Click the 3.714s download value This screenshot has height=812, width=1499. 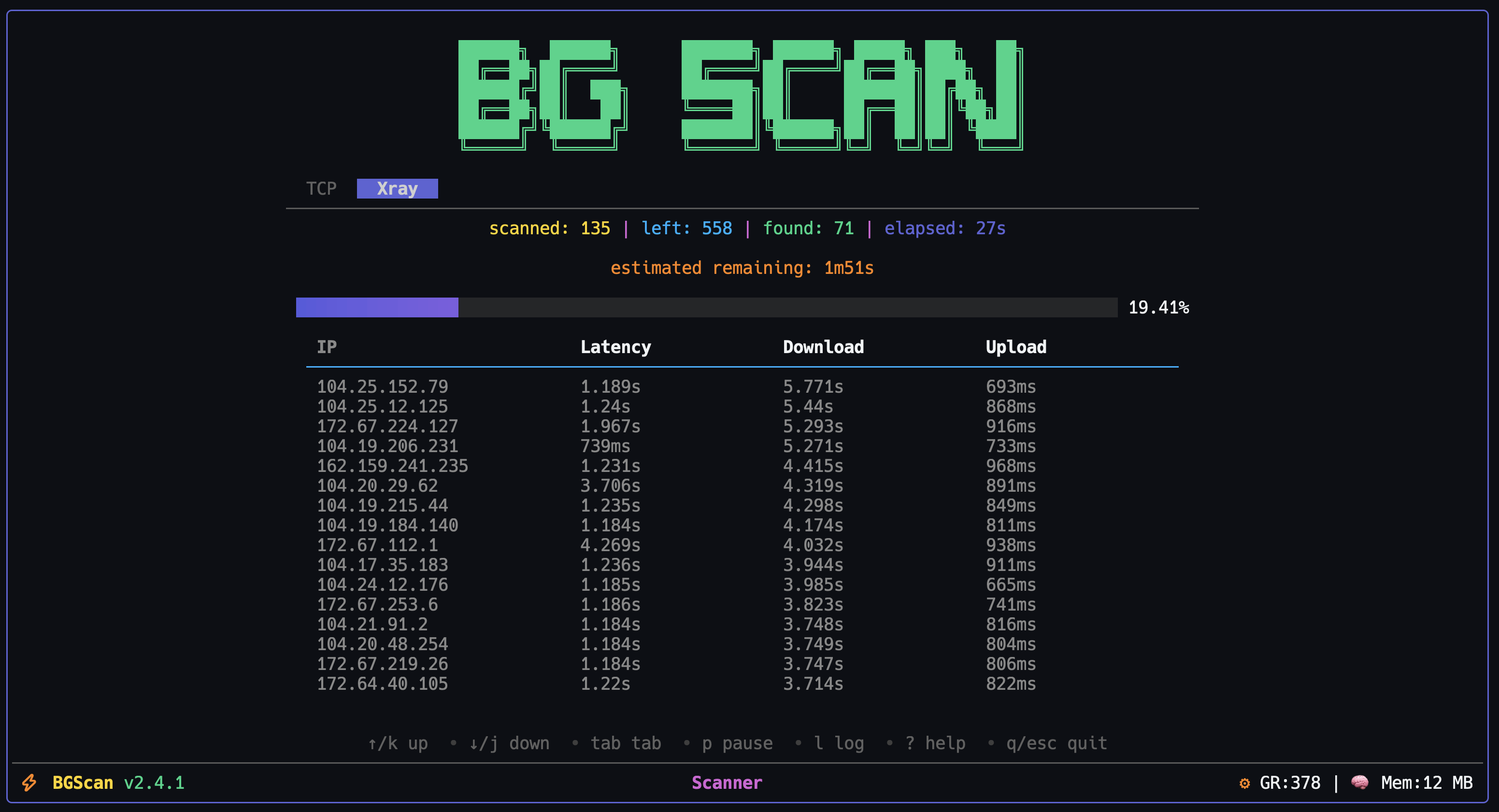pyautogui.click(x=813, y=683)
